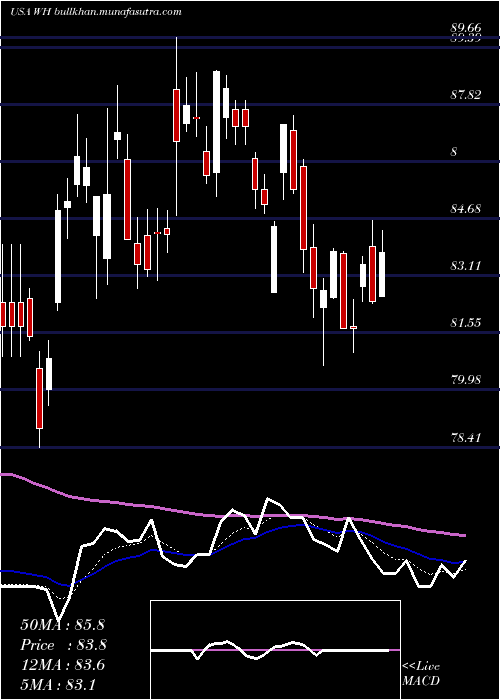Select the 78.41 price level label

466,437
